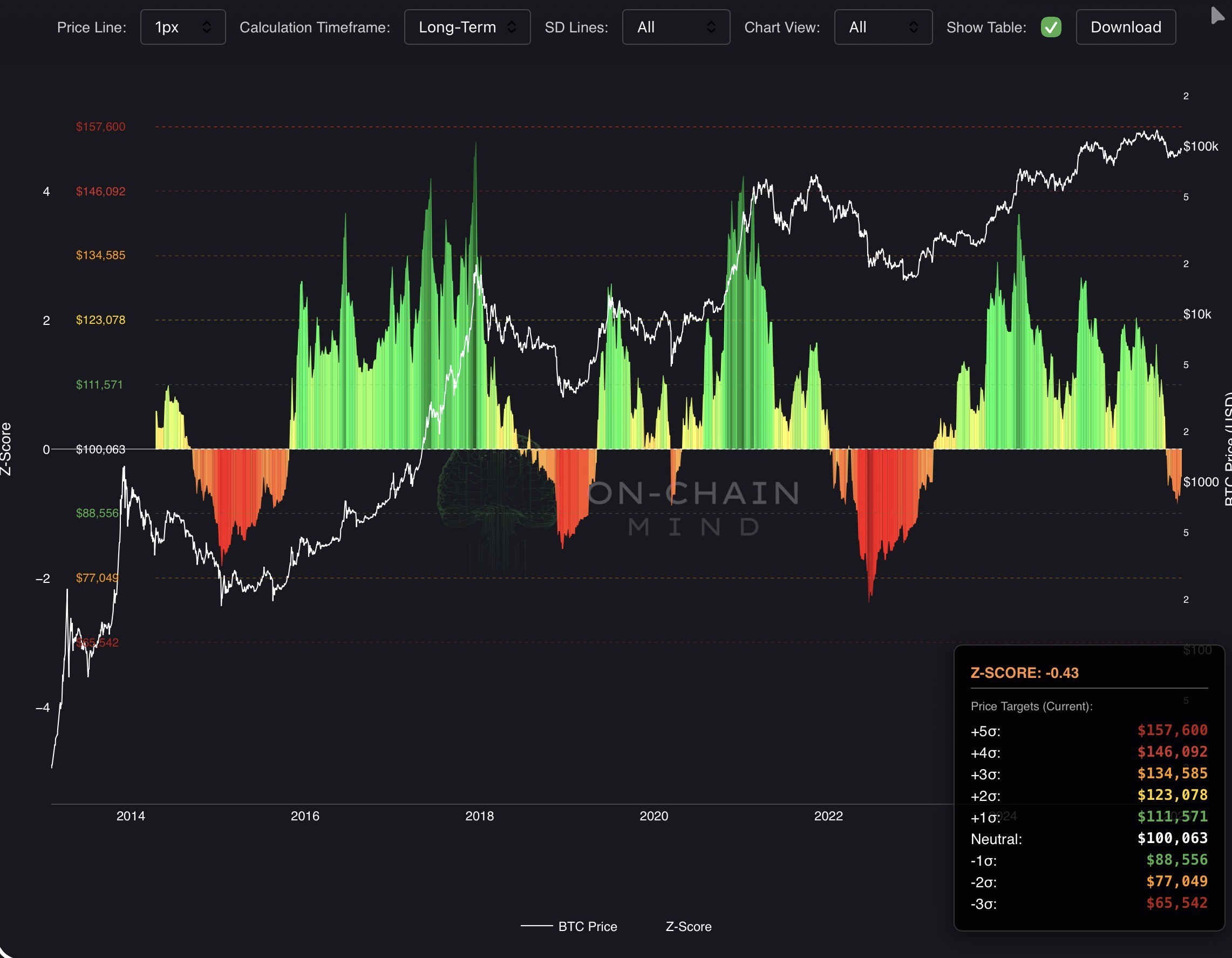The image size is (1232, 958).
Task: Click the Price Line stepper arrows
Action: [207, 27]
